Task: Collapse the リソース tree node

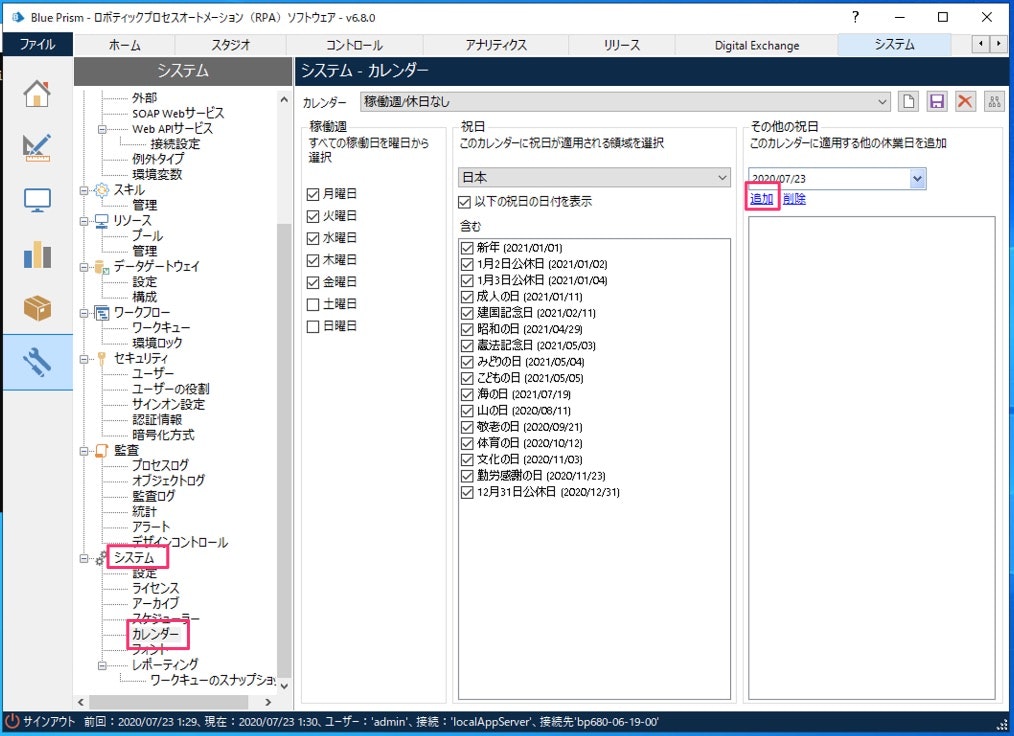Action: tap(83, 221)
